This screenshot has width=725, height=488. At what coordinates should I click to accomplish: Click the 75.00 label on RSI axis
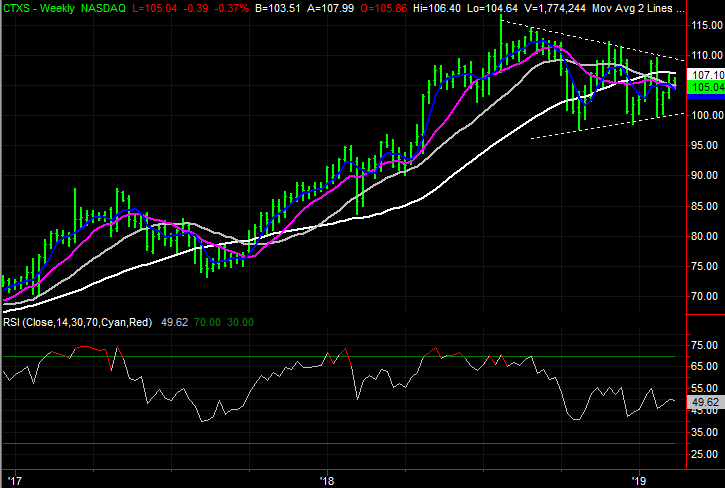pyautogui.click(x=706, y=345)
